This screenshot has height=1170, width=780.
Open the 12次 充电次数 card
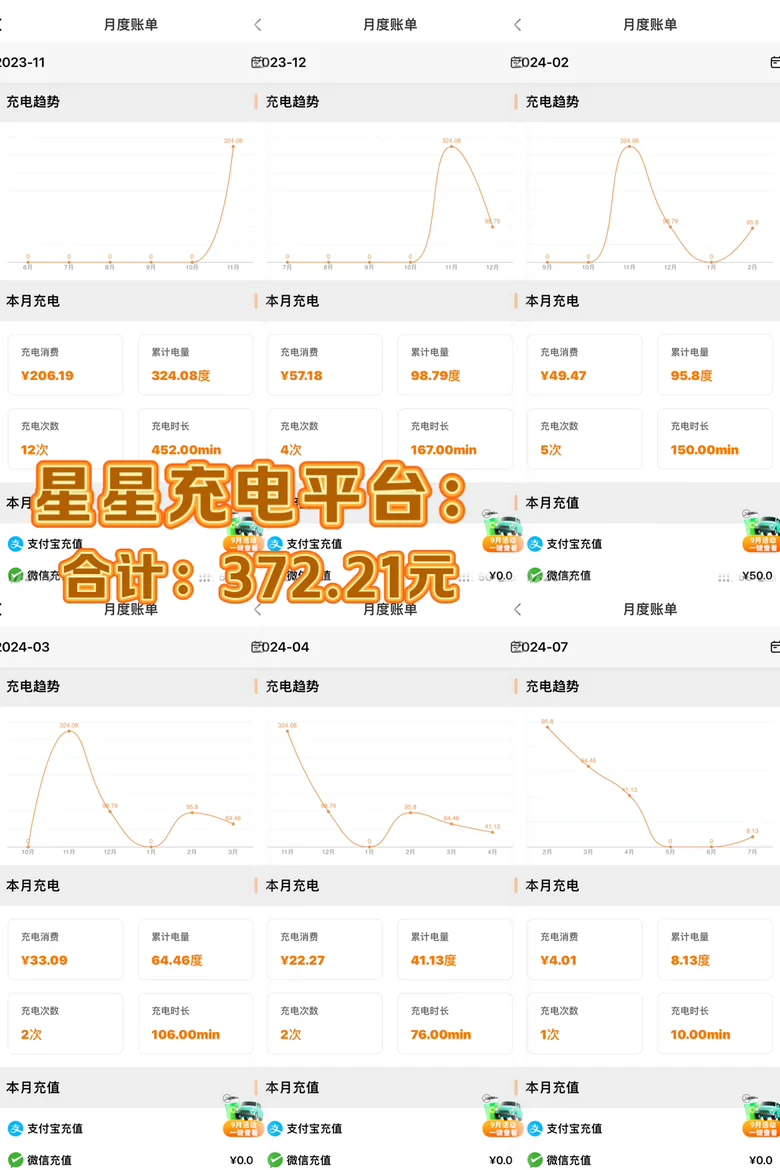(65, 439)
